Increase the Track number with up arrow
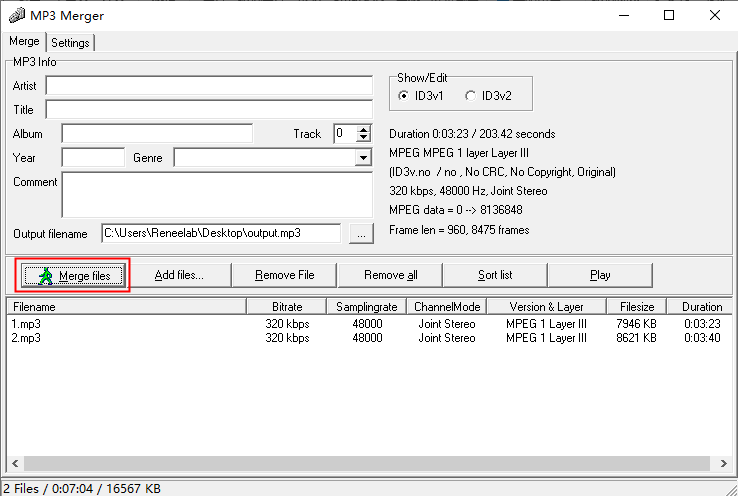Image resolution: width=738 pixels, height=496 pixels. 363,129
